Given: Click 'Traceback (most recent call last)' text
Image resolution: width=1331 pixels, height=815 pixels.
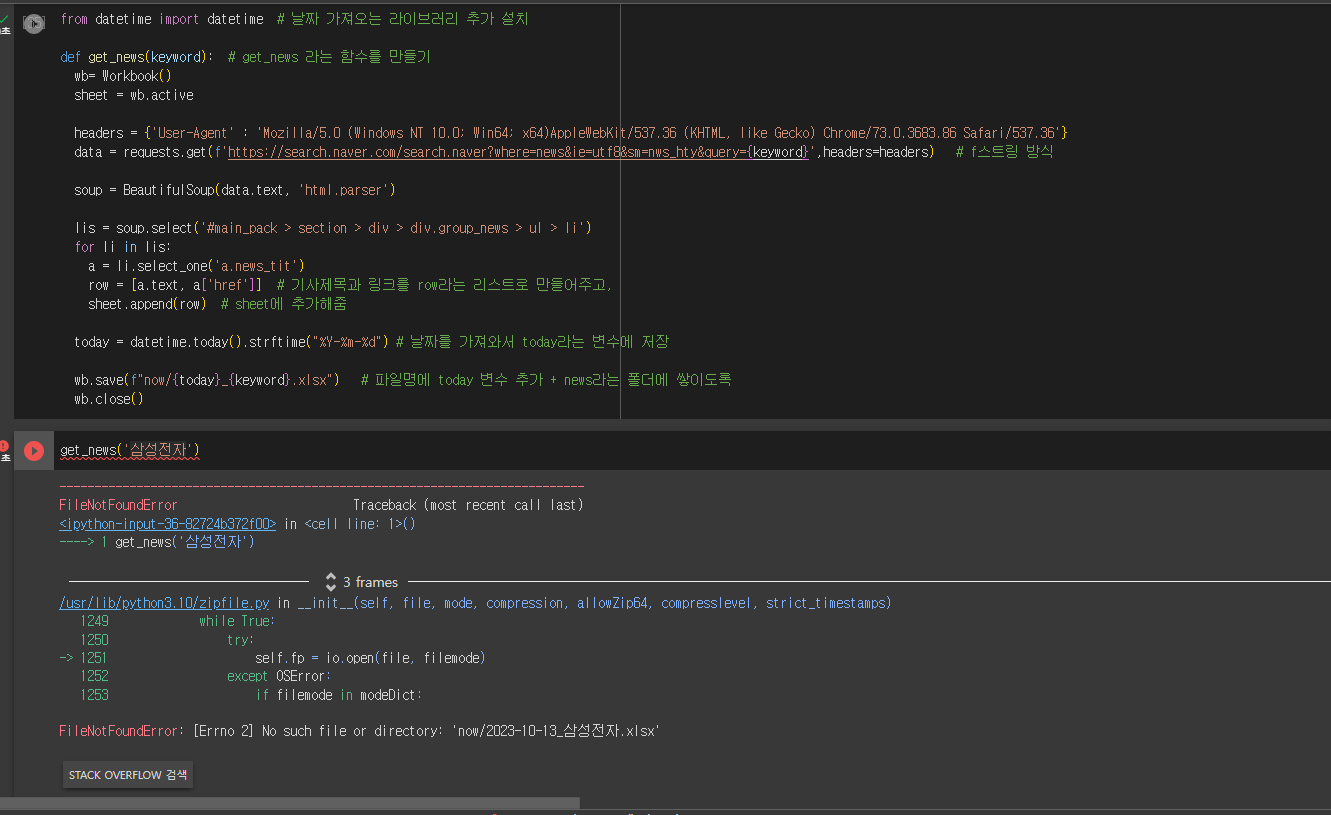Looking at the screenshot, I should [x=468, y=505].
